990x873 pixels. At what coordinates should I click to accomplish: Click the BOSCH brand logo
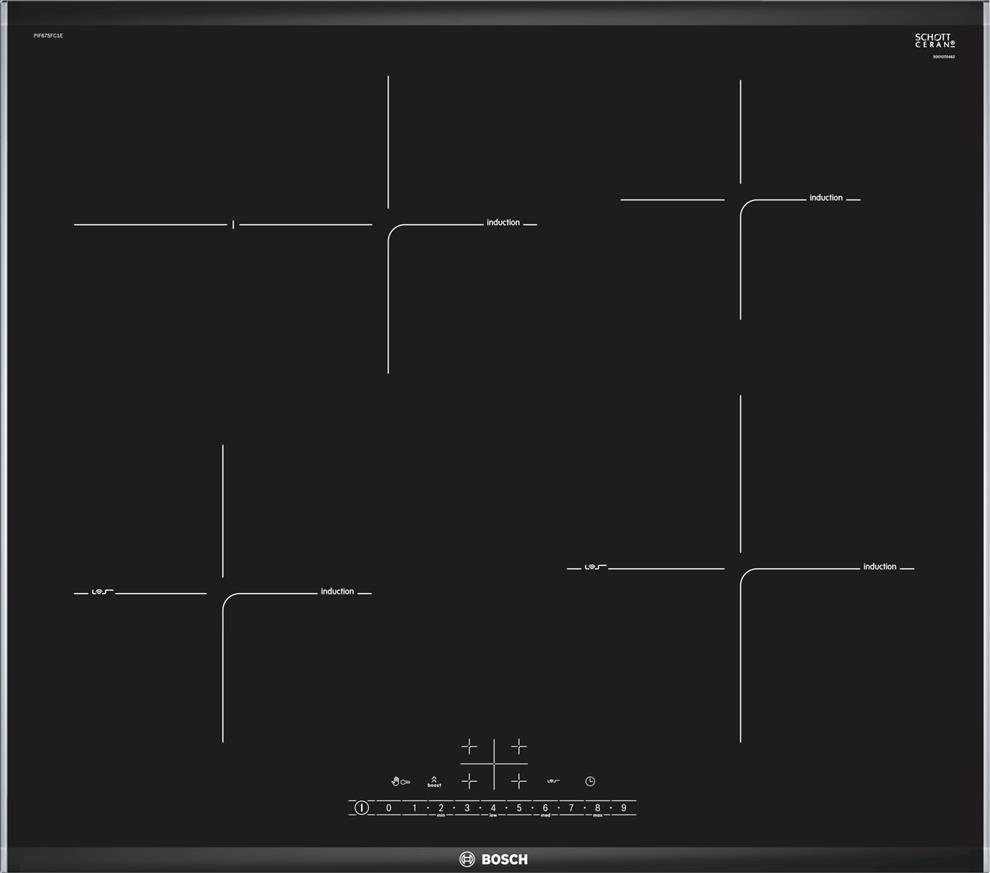494,859
